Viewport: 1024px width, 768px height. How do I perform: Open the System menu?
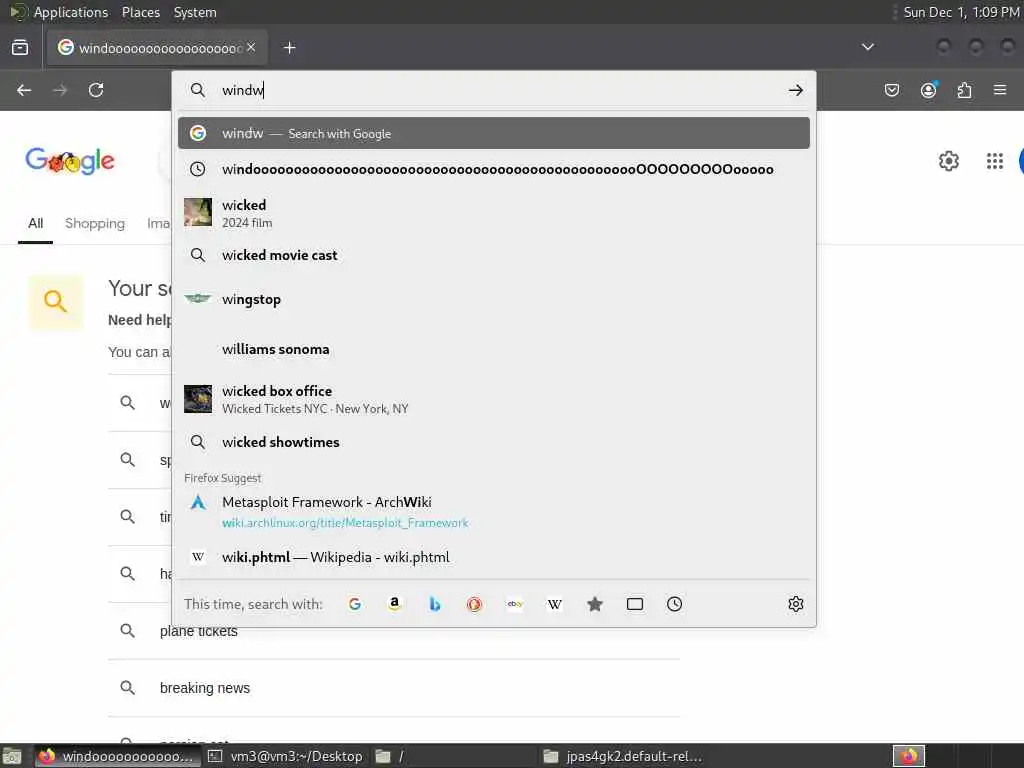pos(195,12)
